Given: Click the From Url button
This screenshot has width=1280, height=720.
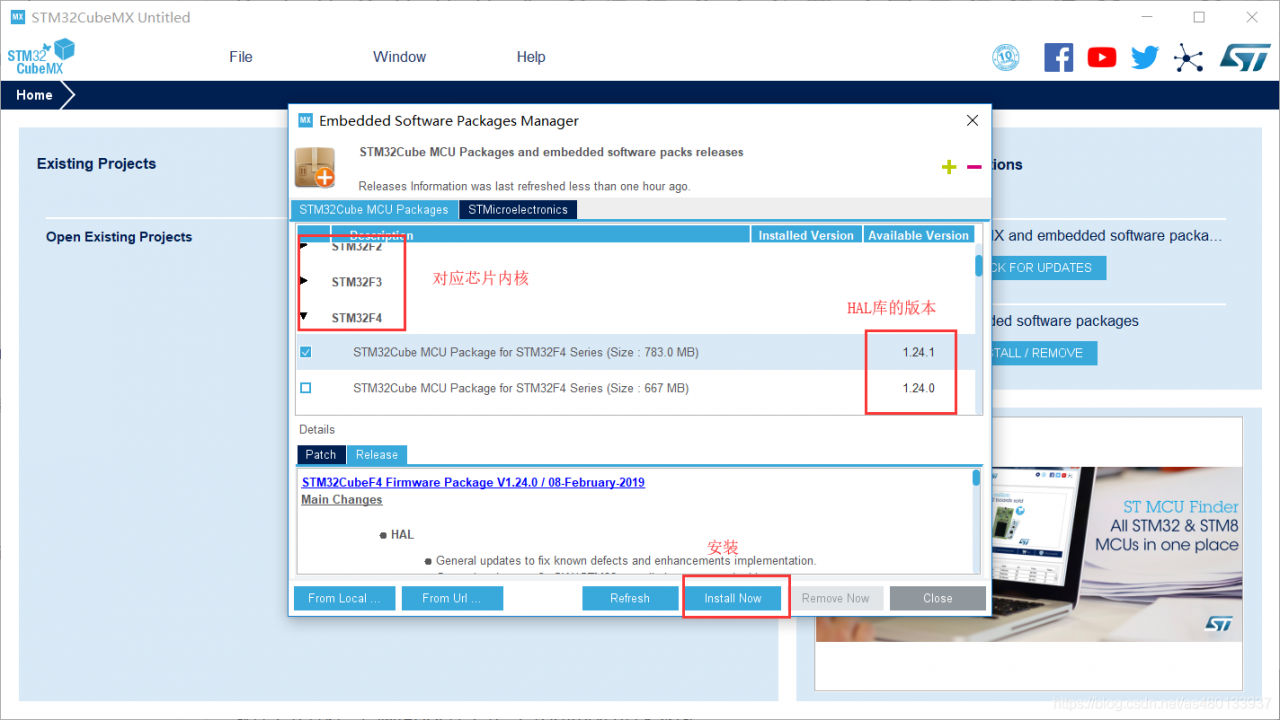Looking at the screenshot, I should (x=452, y=598).
